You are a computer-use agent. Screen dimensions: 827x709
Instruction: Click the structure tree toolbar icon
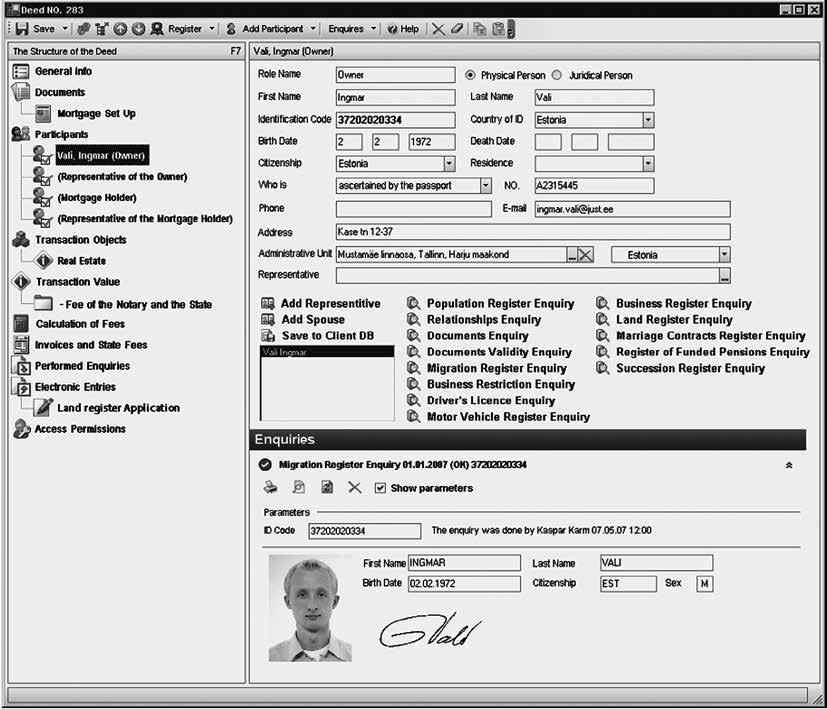(101, 28)
